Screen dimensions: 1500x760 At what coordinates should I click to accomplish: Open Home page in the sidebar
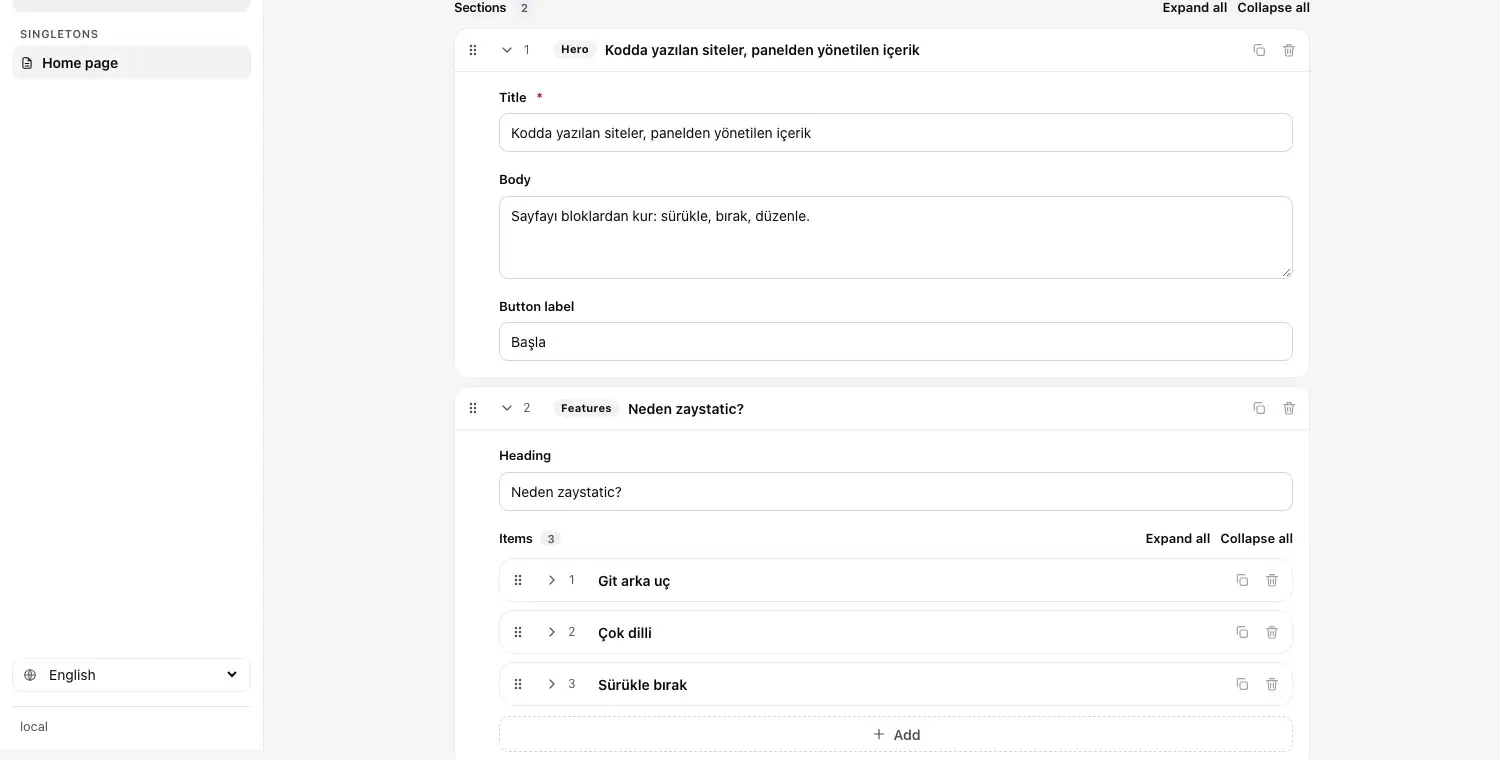(131, 63)
